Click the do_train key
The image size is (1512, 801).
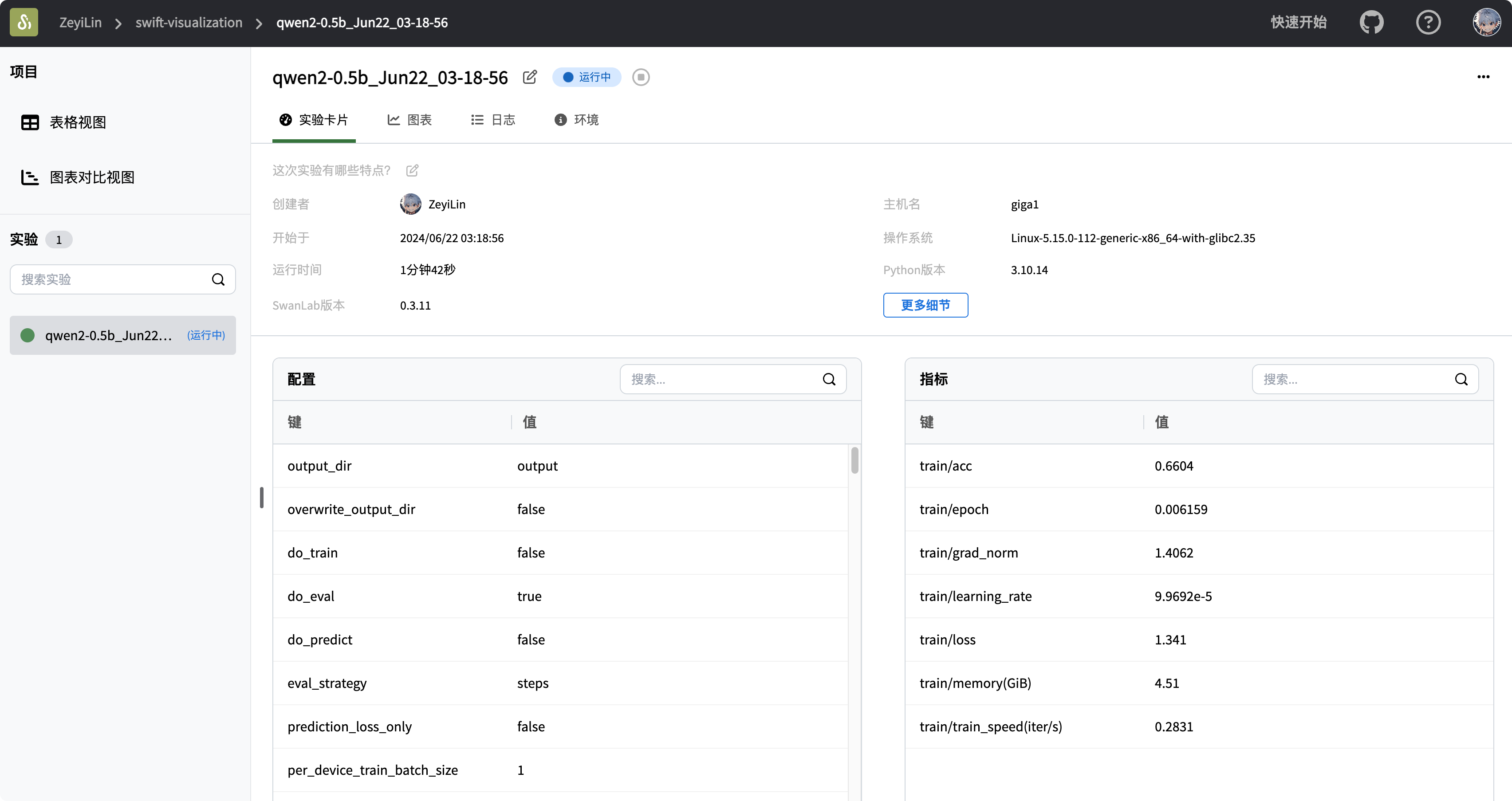(312, 553)
